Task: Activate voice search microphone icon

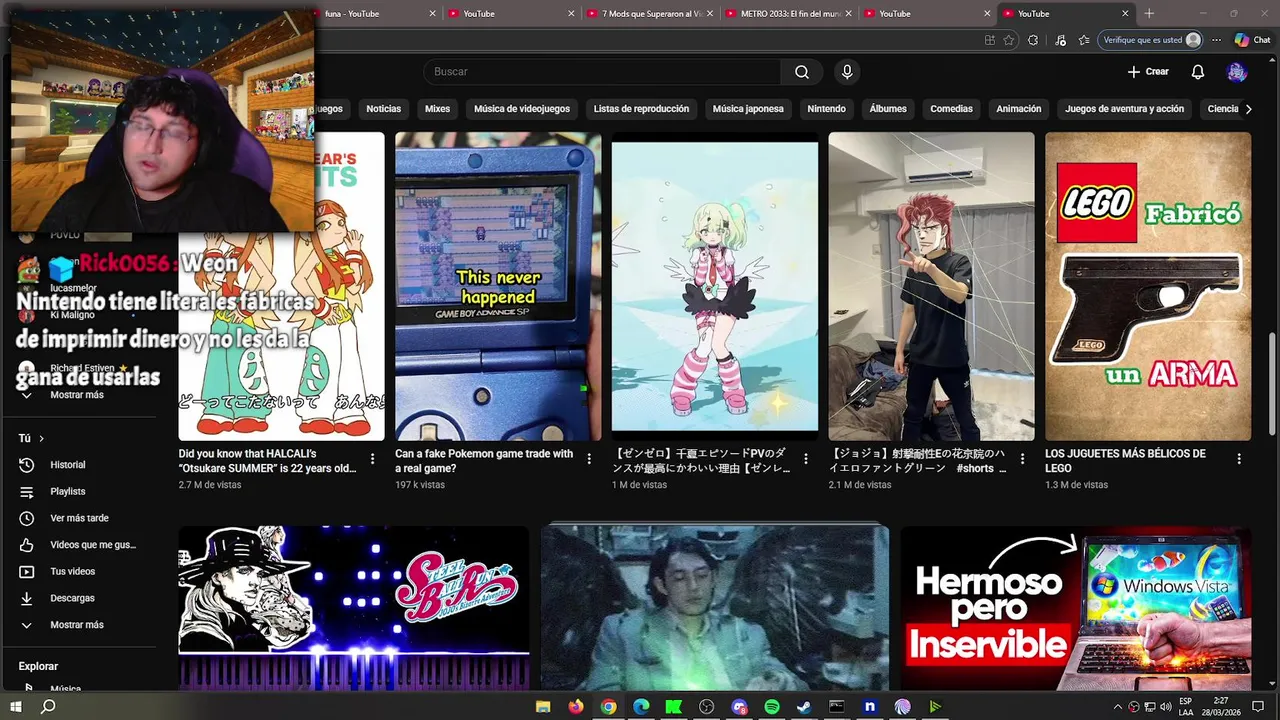Action: click(847, 72)
